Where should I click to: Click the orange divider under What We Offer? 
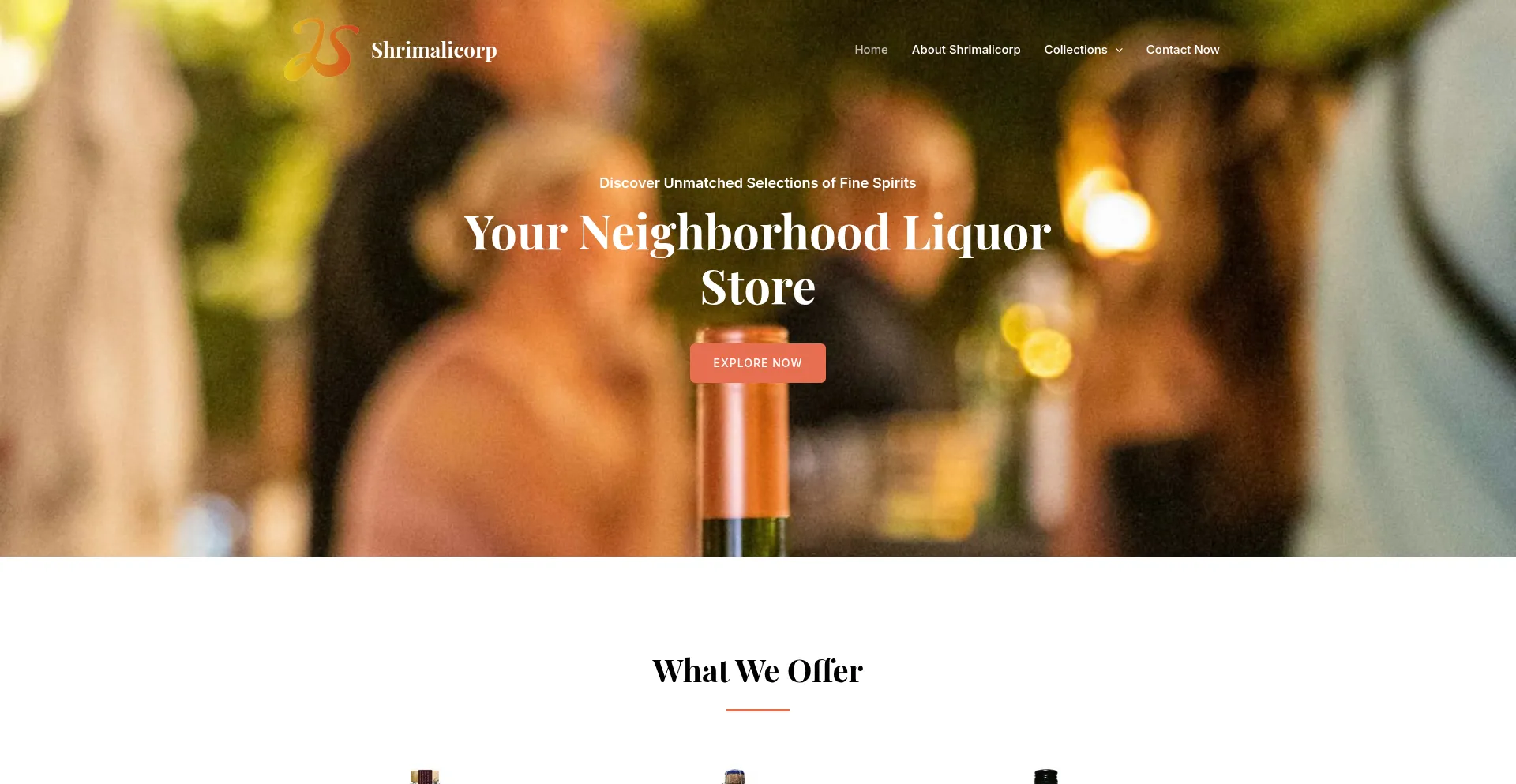point(757,710)
